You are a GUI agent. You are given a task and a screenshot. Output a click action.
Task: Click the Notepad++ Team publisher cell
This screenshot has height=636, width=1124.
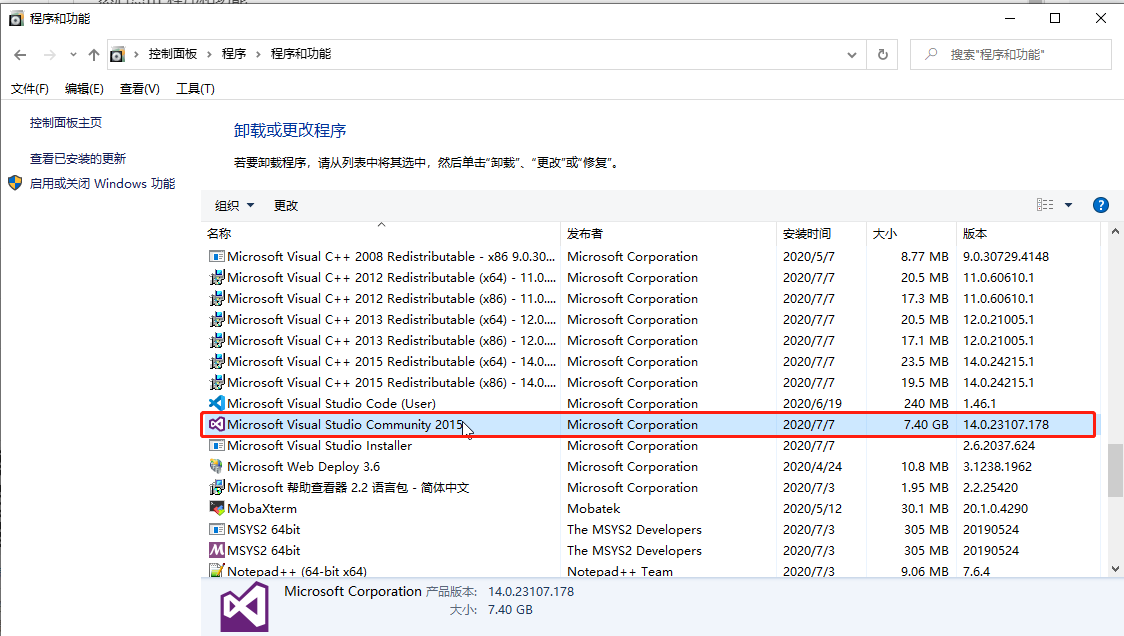tap(620, 571)
